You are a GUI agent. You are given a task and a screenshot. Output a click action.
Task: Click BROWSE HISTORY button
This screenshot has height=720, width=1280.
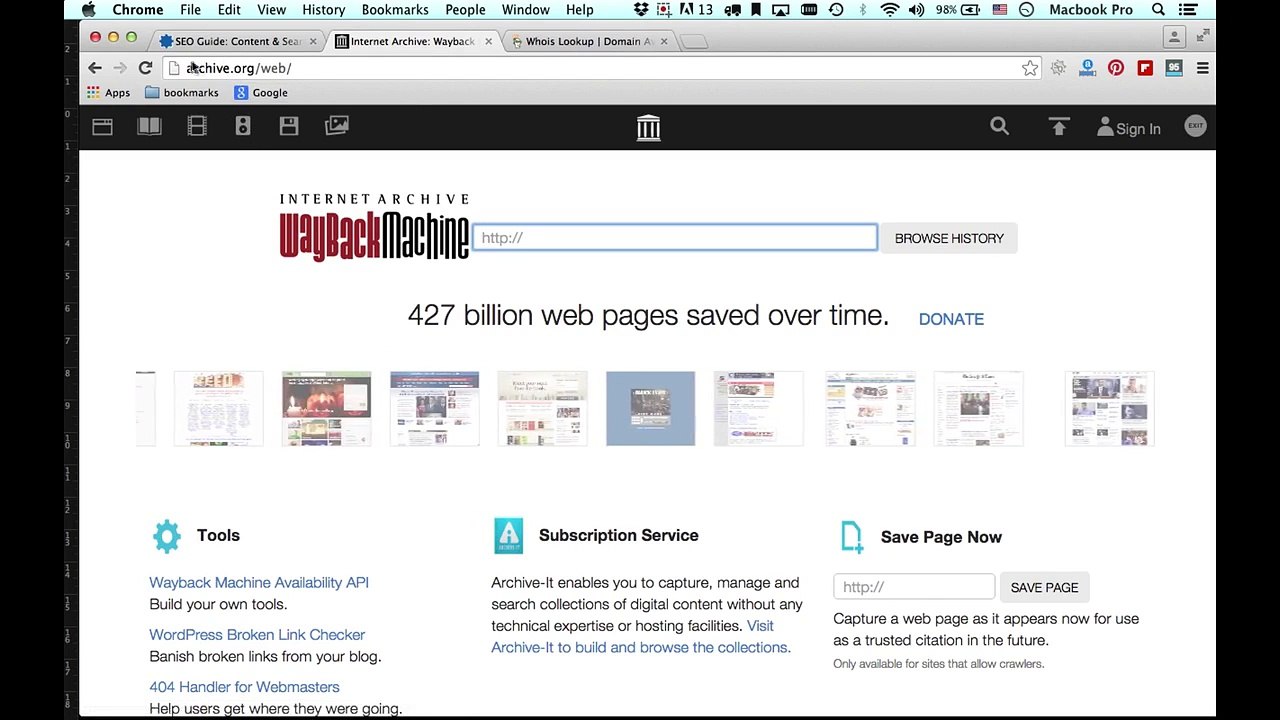coord(949,238)
